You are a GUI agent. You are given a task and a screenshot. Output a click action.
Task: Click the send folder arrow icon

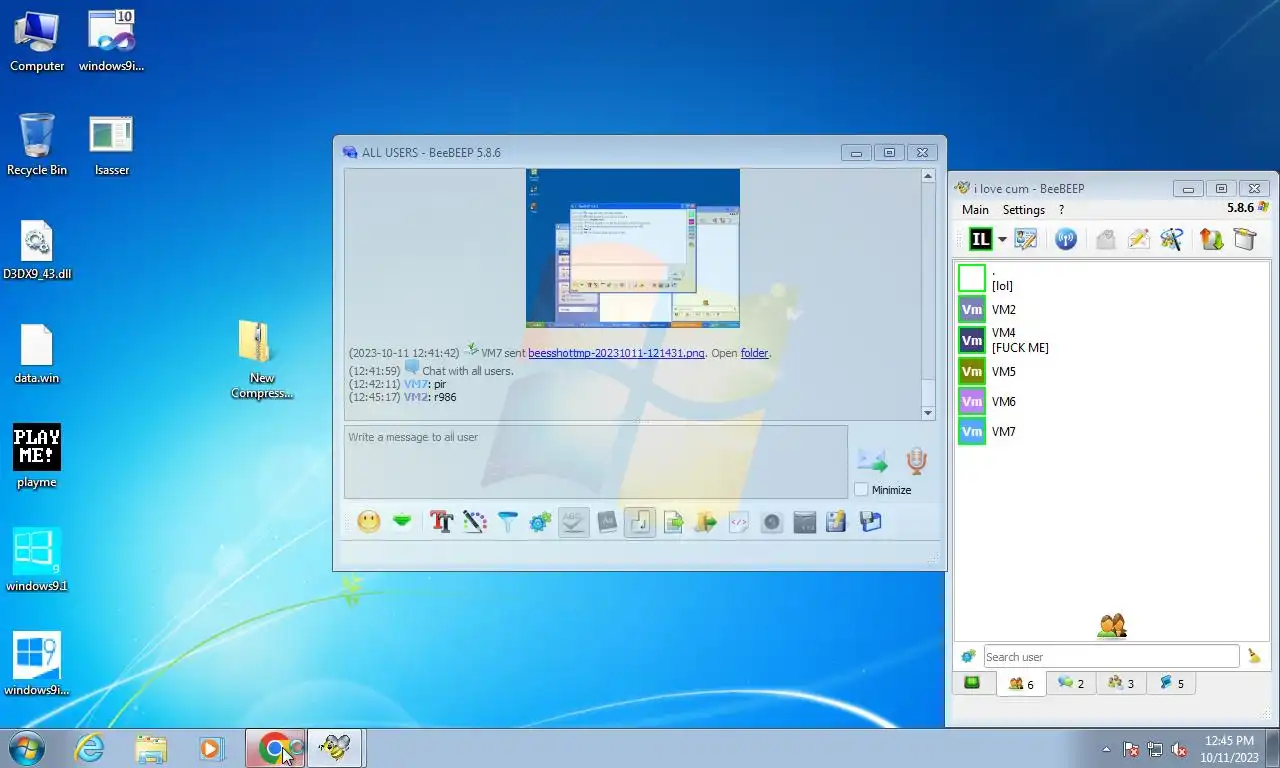tap(706, 522)
